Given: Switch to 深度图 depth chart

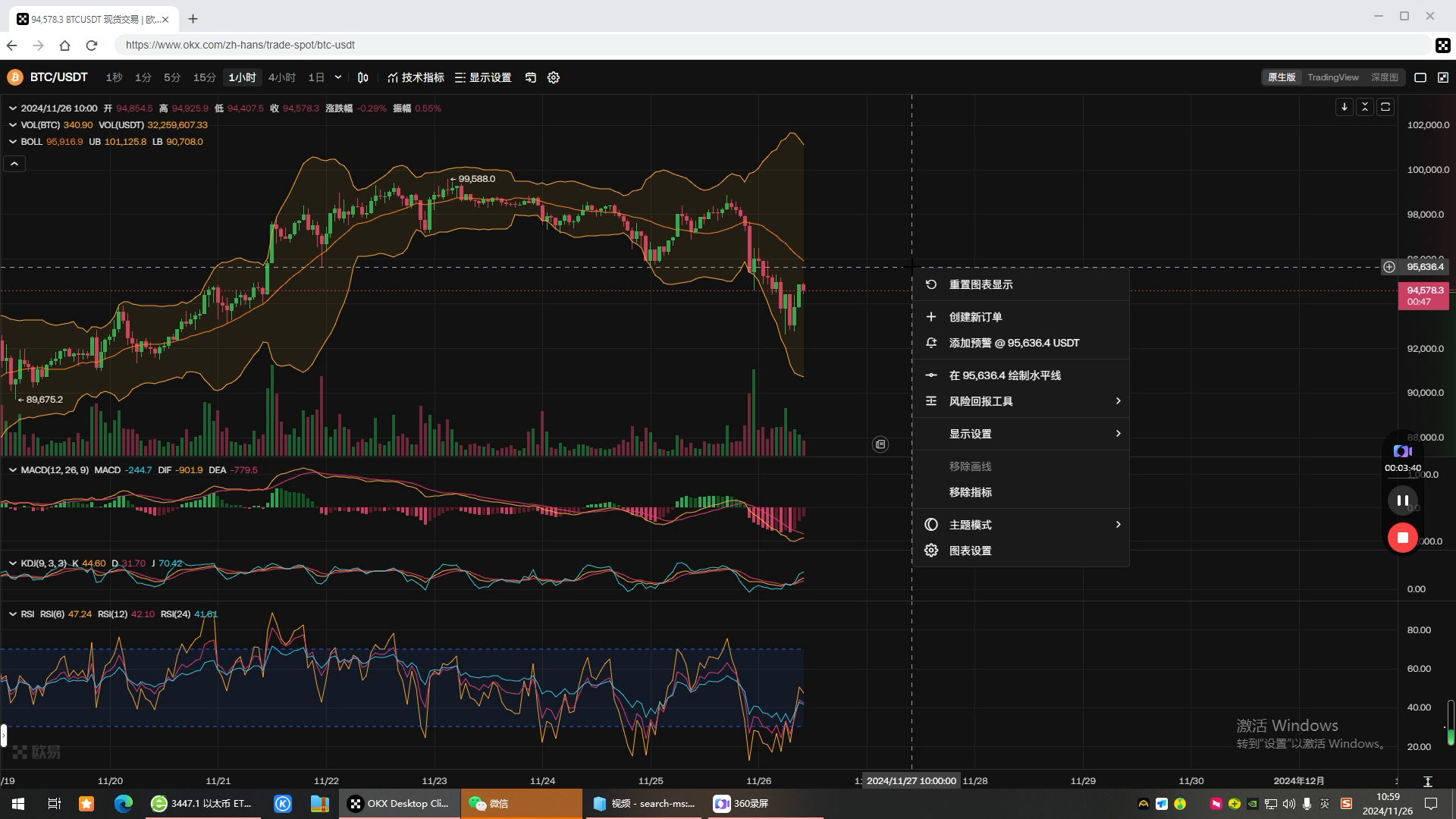Looking at the screenshot, I should pyautogui.click(x=1384, y=77).
